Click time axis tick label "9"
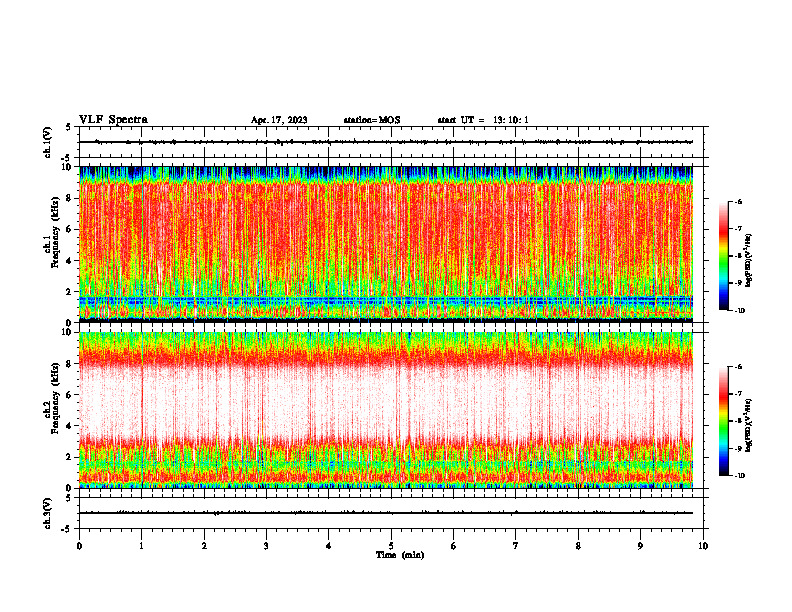This screenshot has width=792, height=612. 640,546
